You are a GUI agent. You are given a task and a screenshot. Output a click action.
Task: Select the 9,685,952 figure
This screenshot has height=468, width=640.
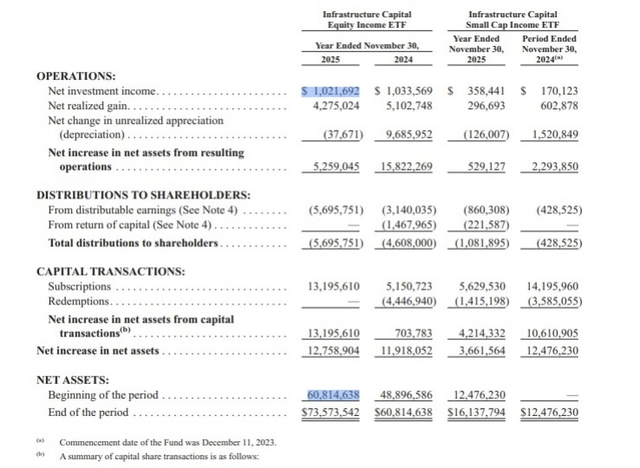pos(409,135)
